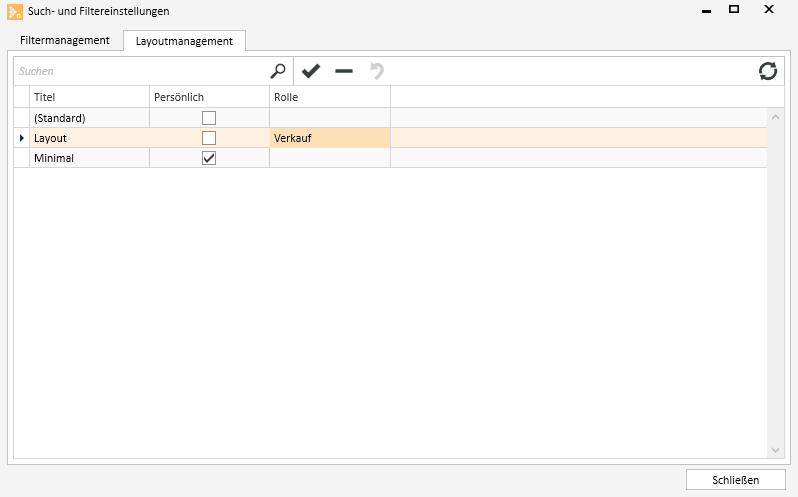Select the Layoutmanagement tab
Screen dimensions: 798x497
coord(184,41)
